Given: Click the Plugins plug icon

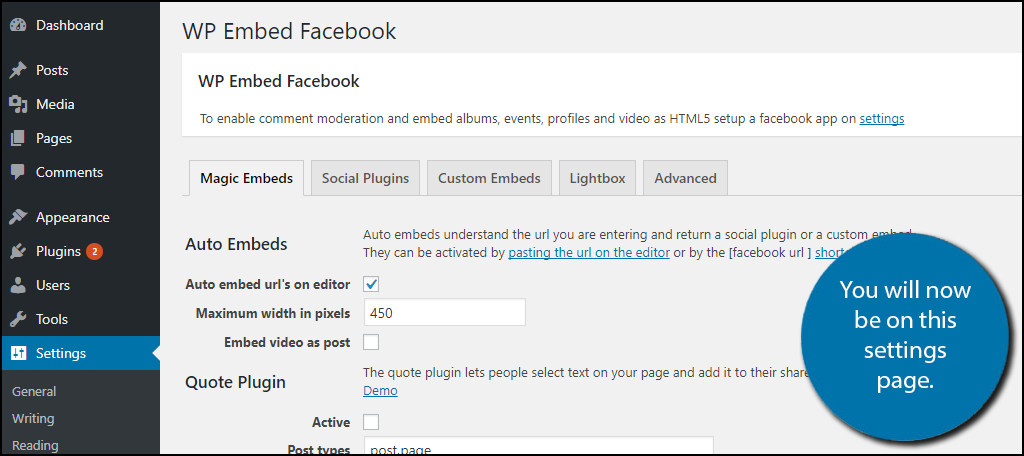Looking at the screenshot, I should pos(18,252).
